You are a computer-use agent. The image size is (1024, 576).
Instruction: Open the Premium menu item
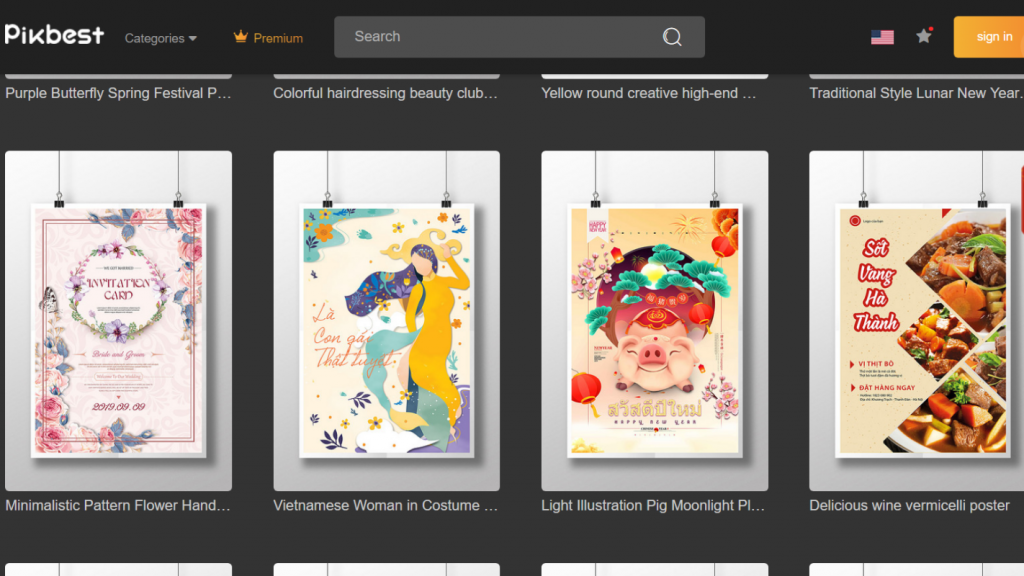[x=277, y=38]
